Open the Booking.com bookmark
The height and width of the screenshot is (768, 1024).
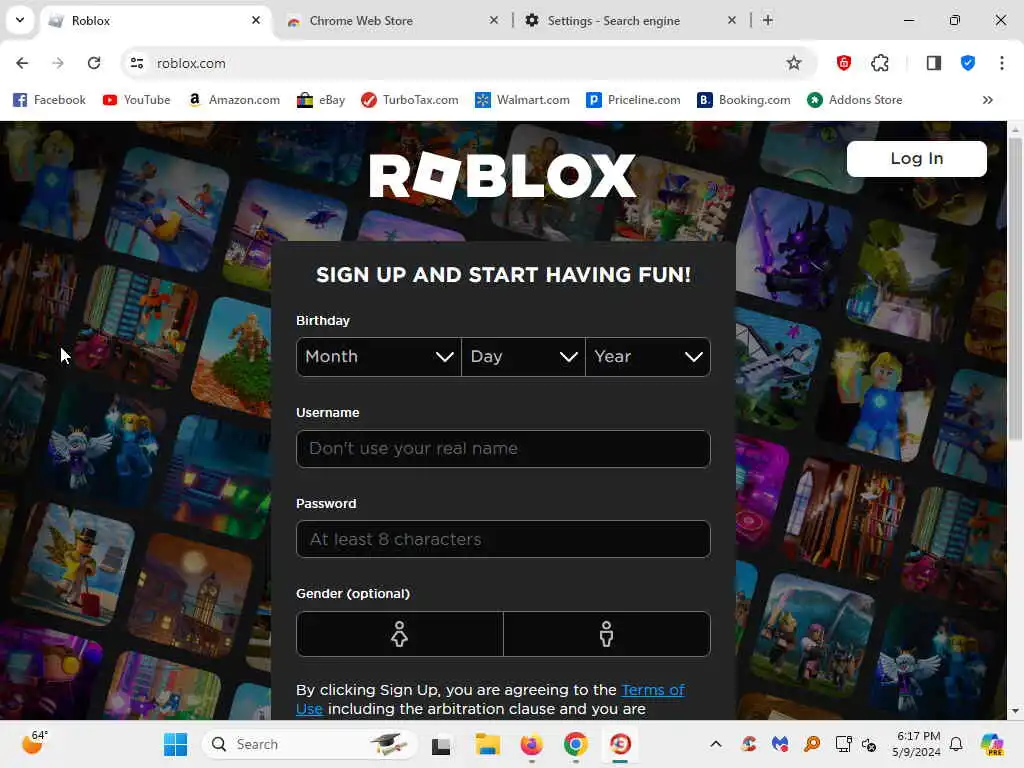point(744,100)
